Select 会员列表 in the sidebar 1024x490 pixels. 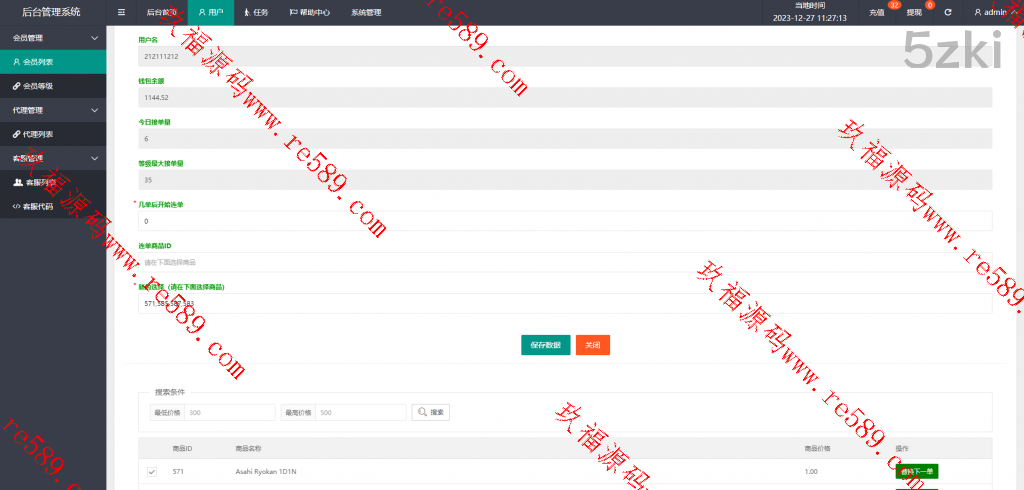[40, 62]
